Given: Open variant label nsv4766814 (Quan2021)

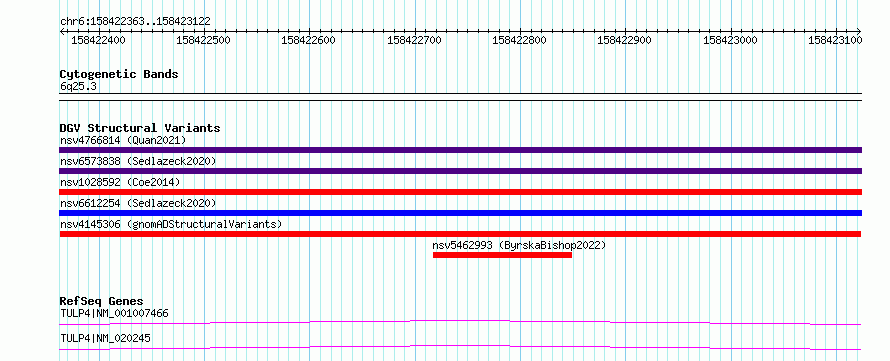Looking at the screenshot, I should click(123, 140).
